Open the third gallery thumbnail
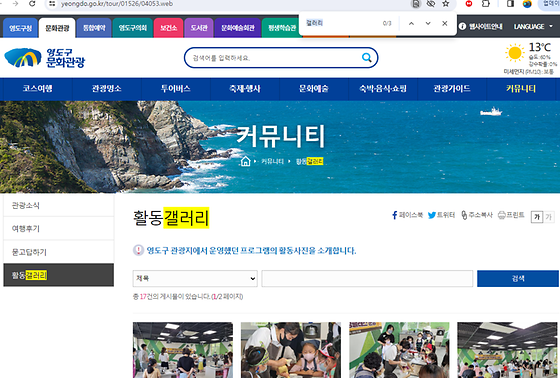This screenshot has height=378, width=560. coord(399,350)
